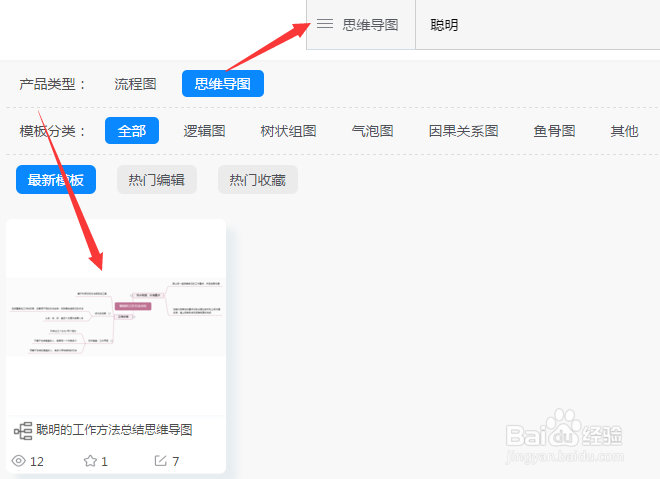Open 聪明的工作方法总结思维导图 title link

point(114,430)
